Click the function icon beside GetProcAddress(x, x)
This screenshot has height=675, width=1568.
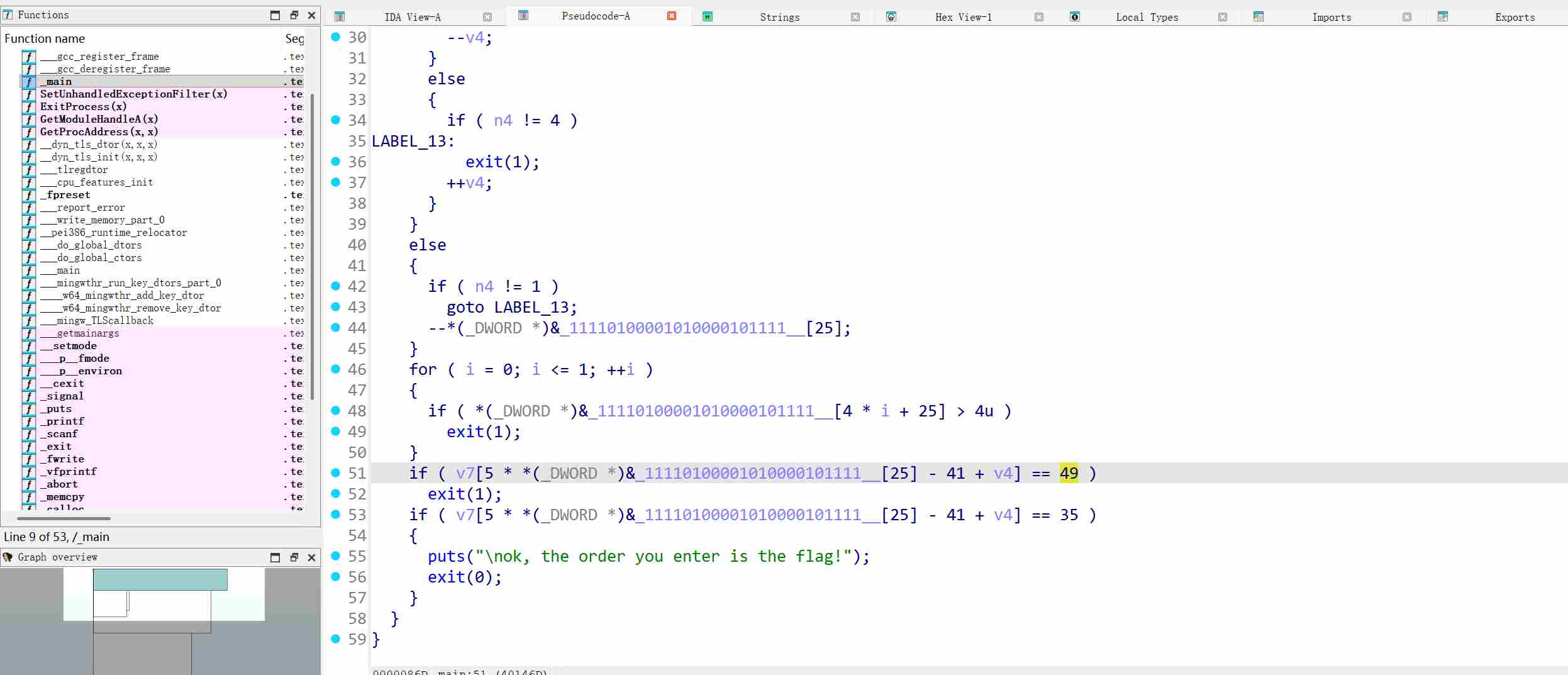(x=29, y=132)
